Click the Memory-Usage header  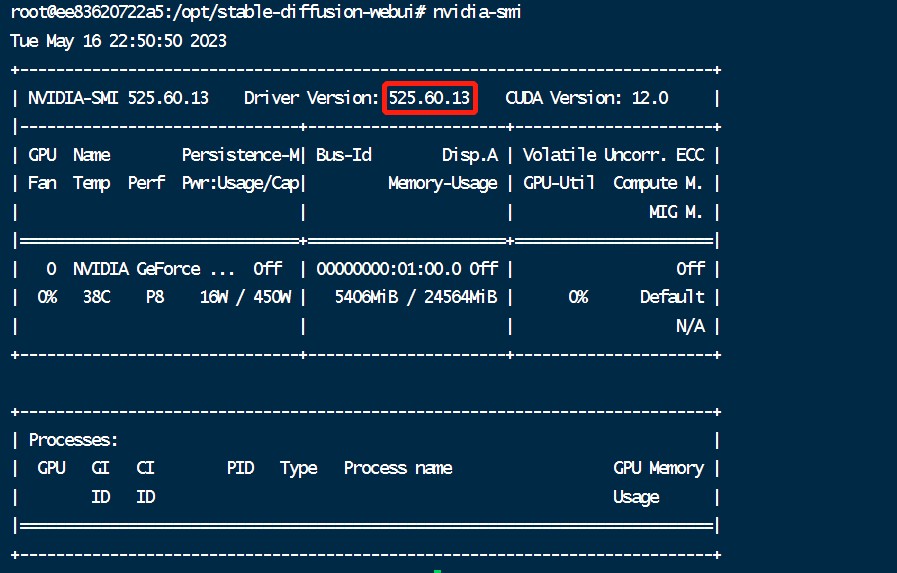click(443, 184)
